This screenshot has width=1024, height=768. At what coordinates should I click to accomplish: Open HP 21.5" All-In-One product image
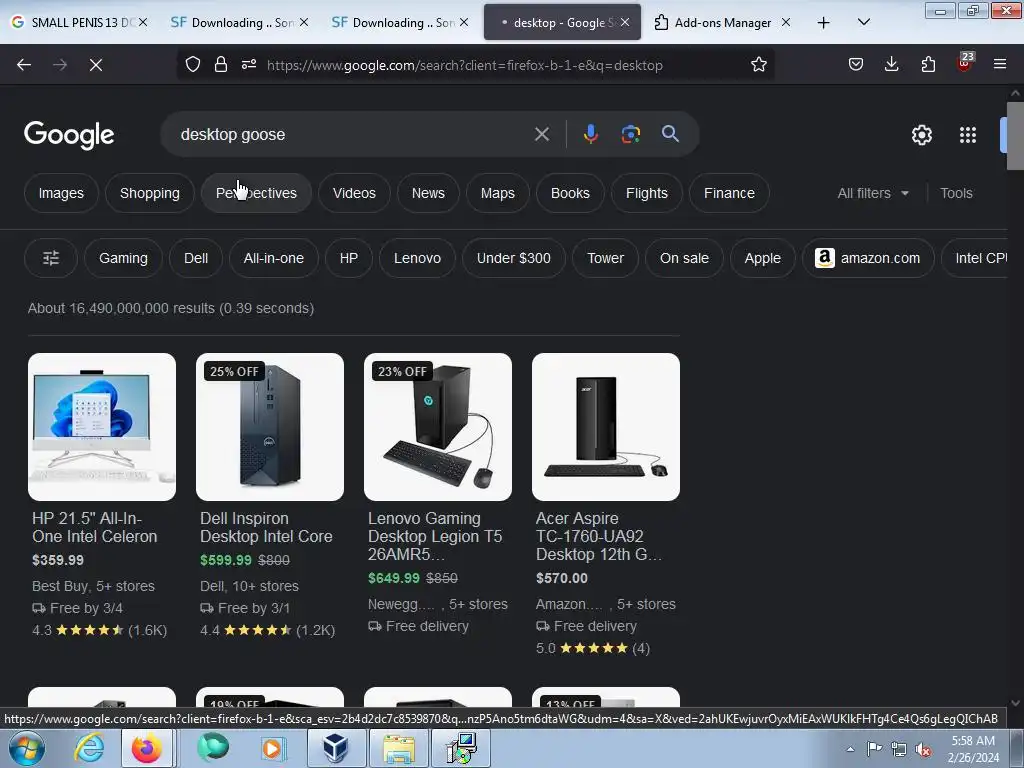(102, 427)
